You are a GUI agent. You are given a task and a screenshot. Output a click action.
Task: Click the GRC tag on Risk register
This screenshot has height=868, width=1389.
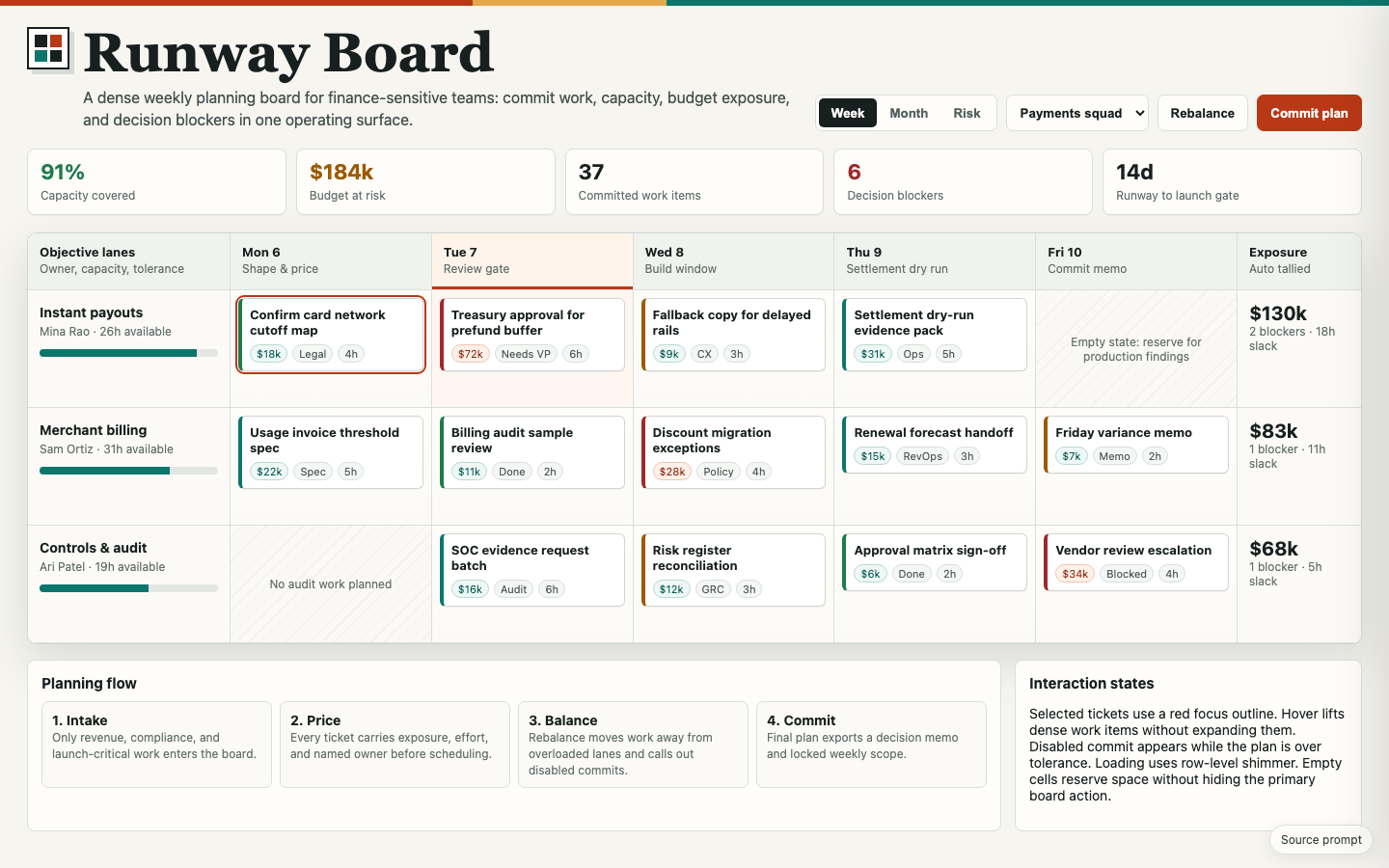pyautogui.click(x=713, y=589)
